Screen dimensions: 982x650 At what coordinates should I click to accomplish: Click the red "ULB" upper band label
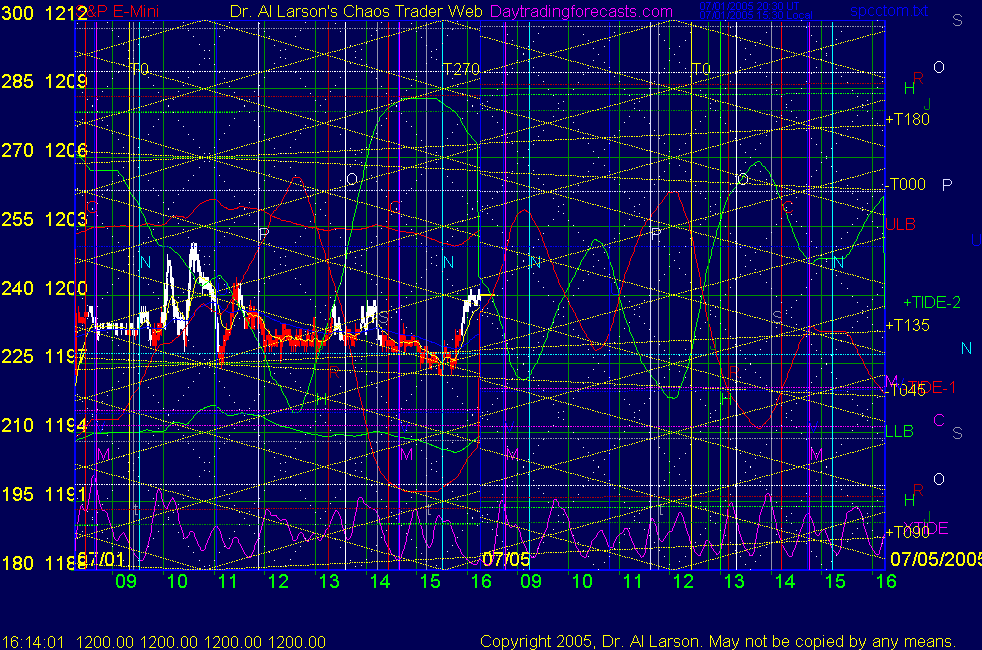(901, 224)
